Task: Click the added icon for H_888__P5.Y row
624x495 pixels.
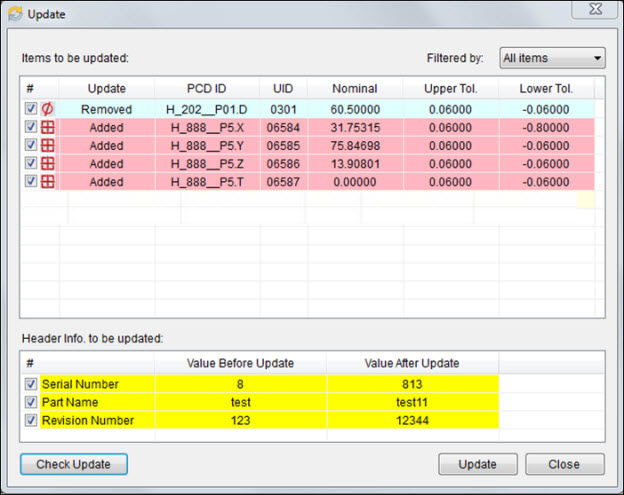Action: [46, 145]
